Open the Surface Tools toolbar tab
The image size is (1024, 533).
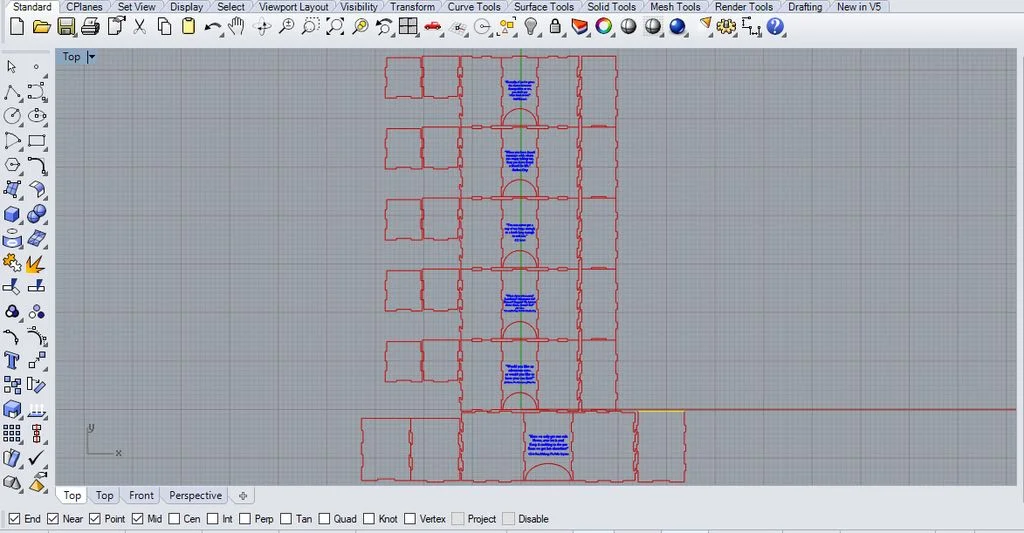(x=543, y=7)
